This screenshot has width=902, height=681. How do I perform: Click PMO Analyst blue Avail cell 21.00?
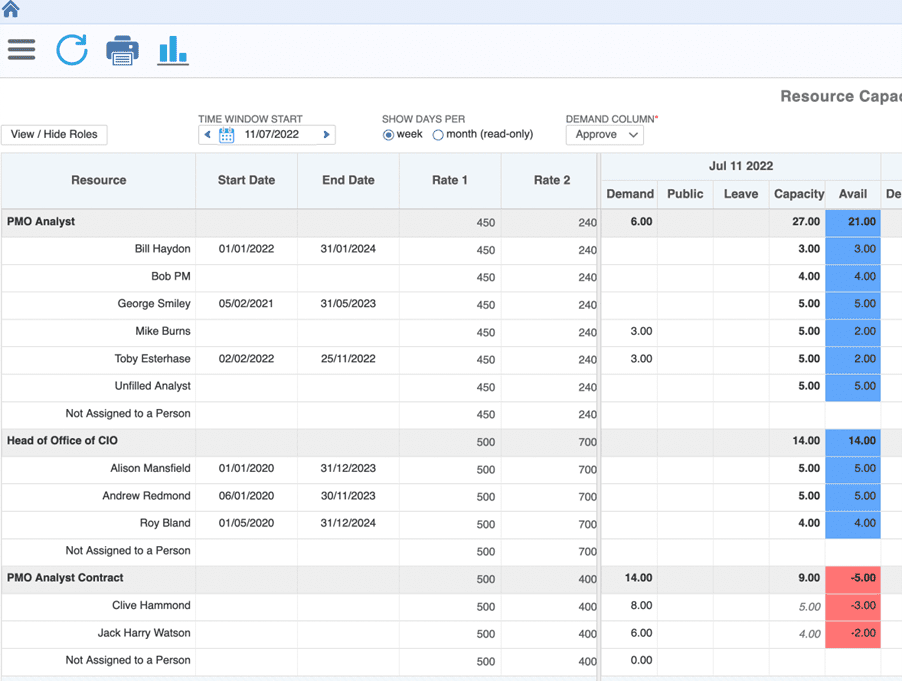click(x=853, y=223)
